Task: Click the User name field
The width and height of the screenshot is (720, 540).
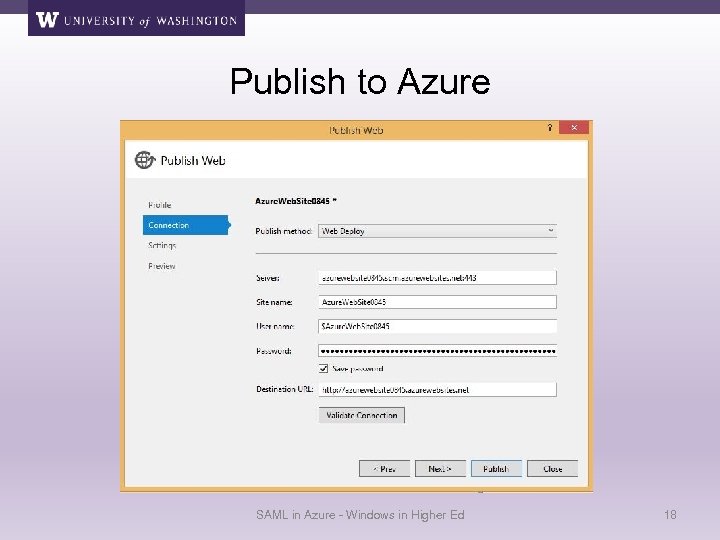Action: pos(437,326)
